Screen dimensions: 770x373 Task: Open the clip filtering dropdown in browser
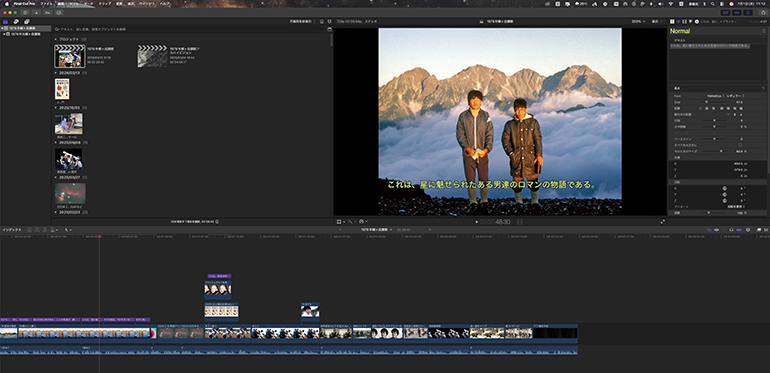click(303, 22)
